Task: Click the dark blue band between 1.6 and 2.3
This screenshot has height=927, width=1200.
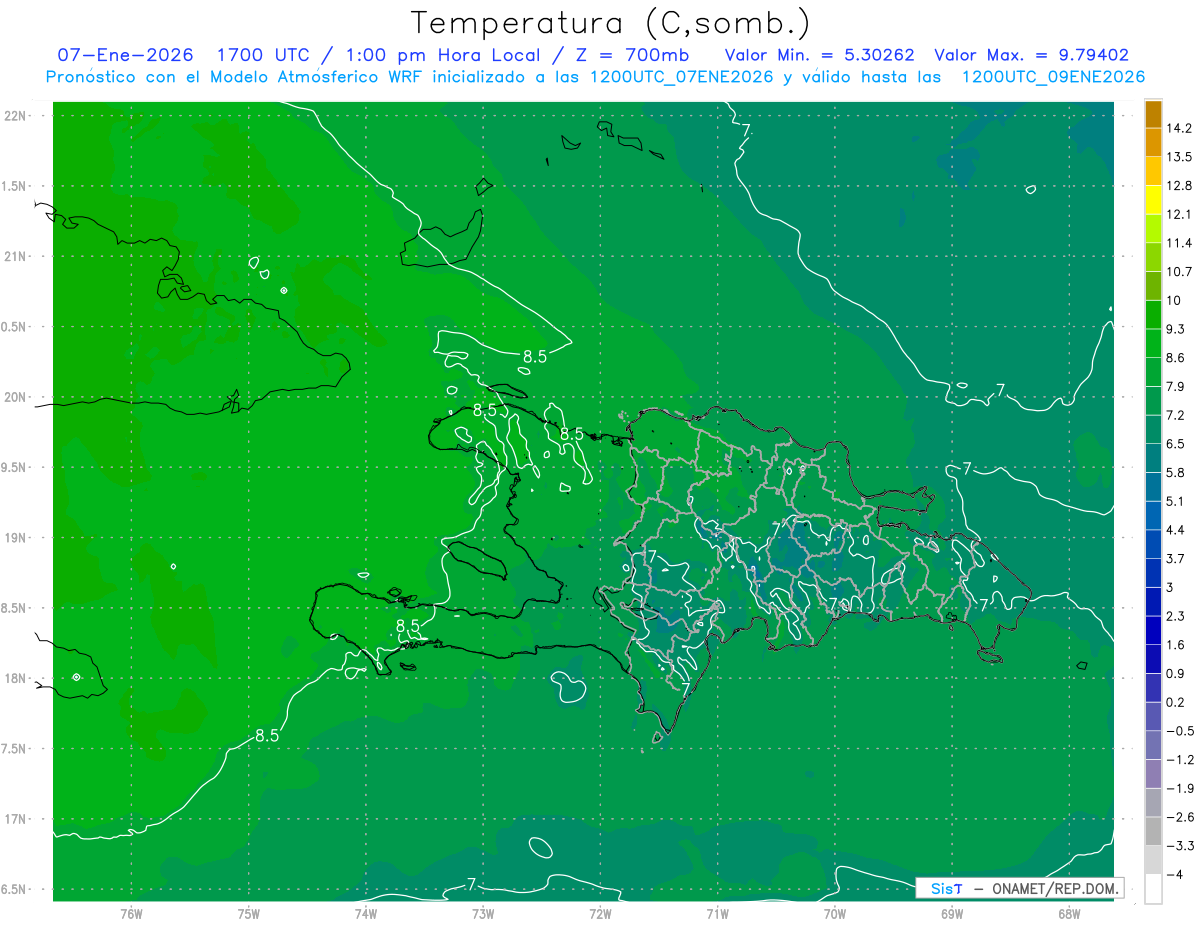Action: (x=1153, y=630)
